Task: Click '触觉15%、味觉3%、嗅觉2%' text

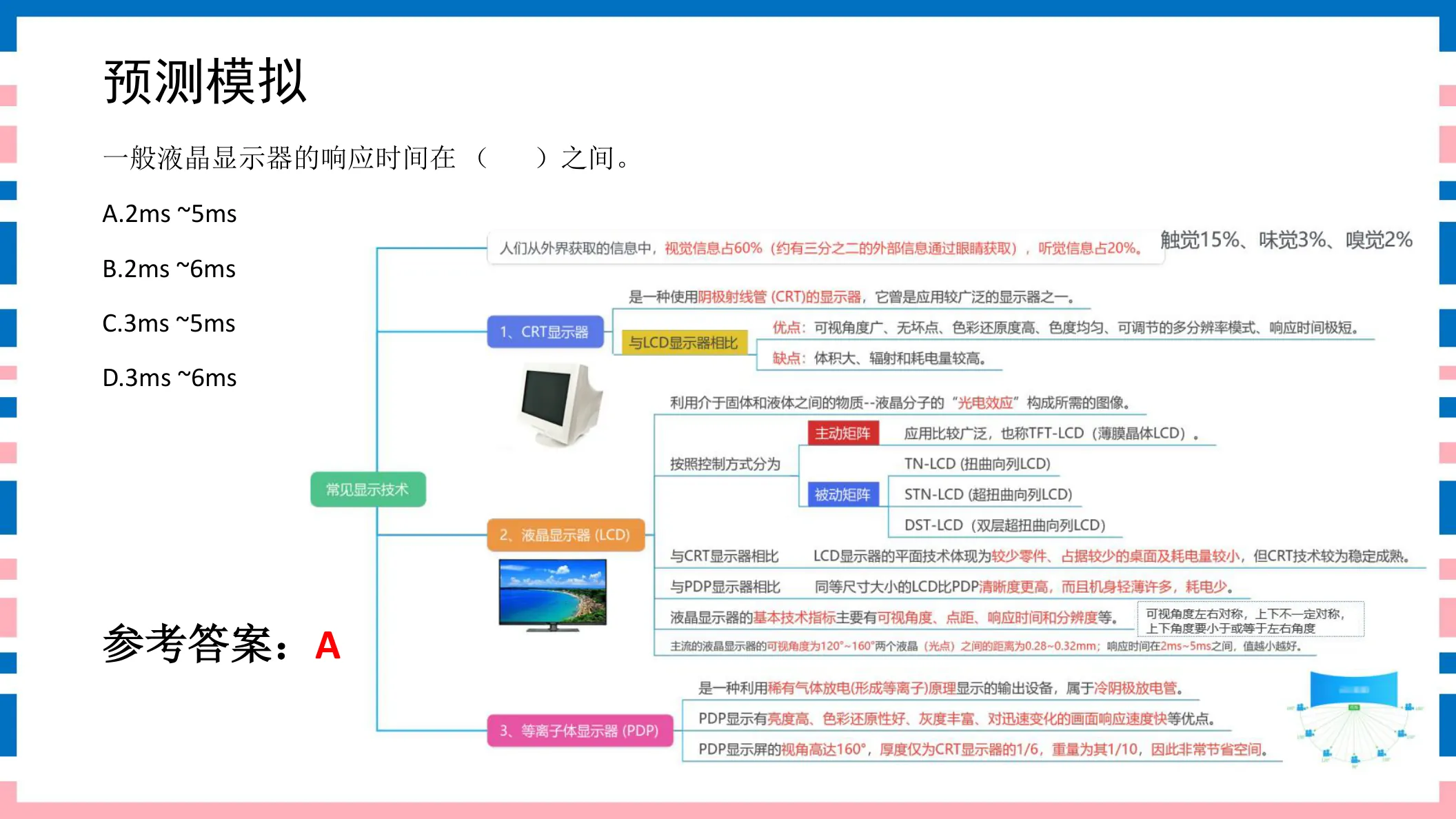Action: click(1286, 240)
